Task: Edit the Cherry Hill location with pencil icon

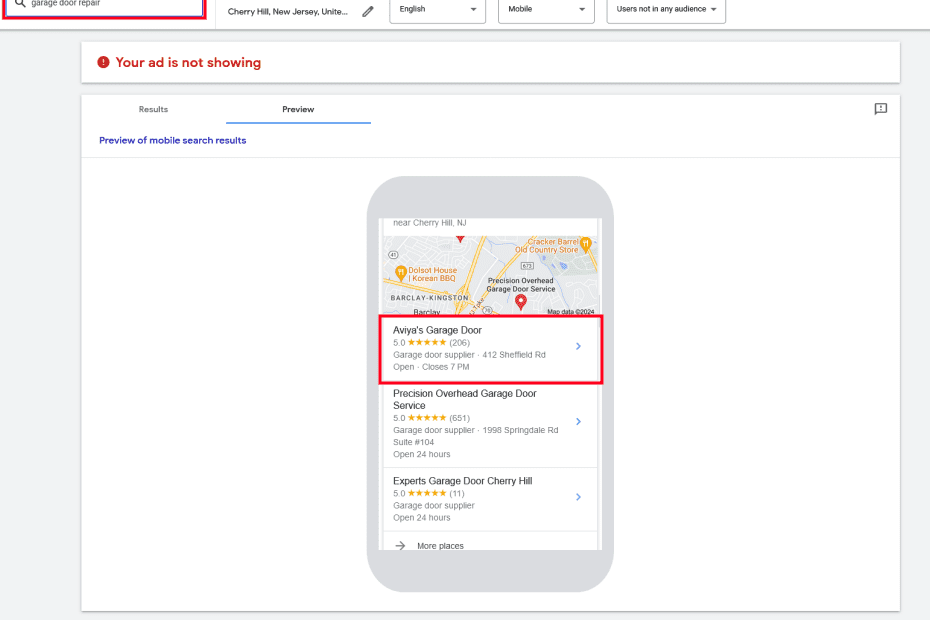Action: coord(368,11)
